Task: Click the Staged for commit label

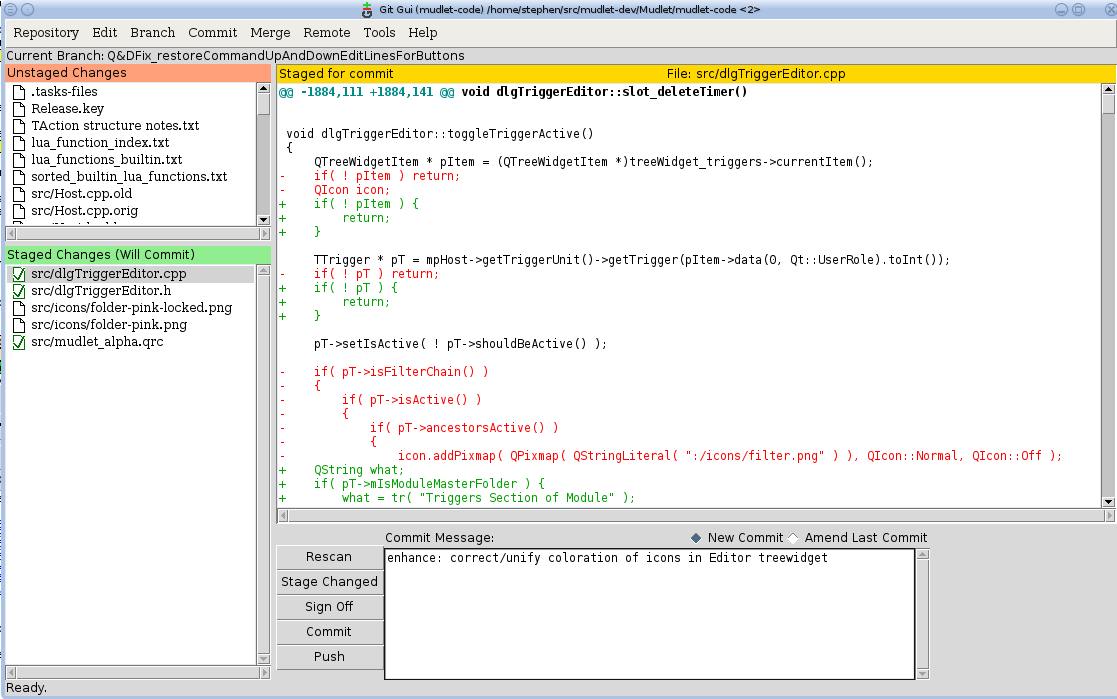Action: point(336,73)
